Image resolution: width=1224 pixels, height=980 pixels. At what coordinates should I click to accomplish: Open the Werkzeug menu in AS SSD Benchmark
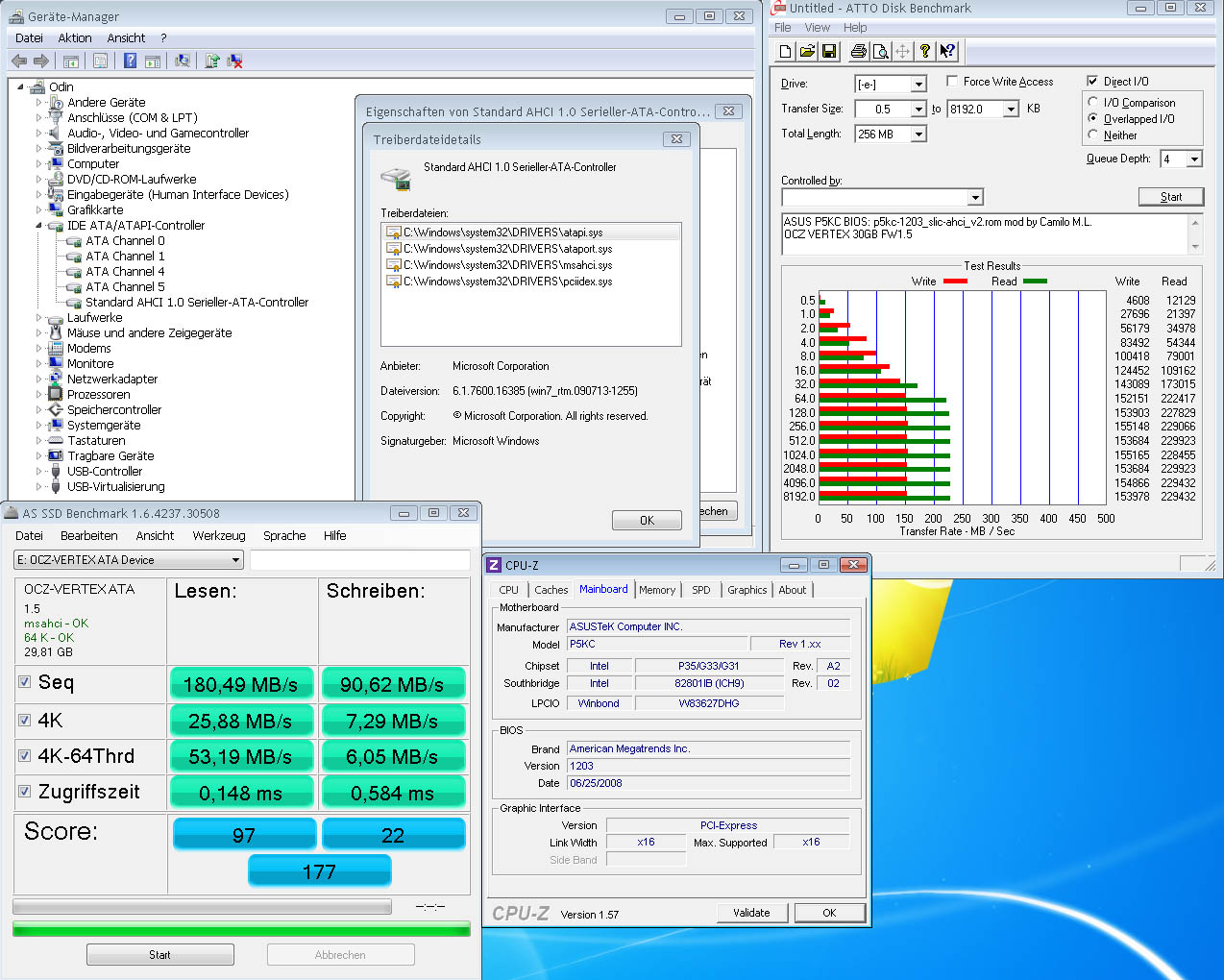pyautogui.click(x=219, y=535)
